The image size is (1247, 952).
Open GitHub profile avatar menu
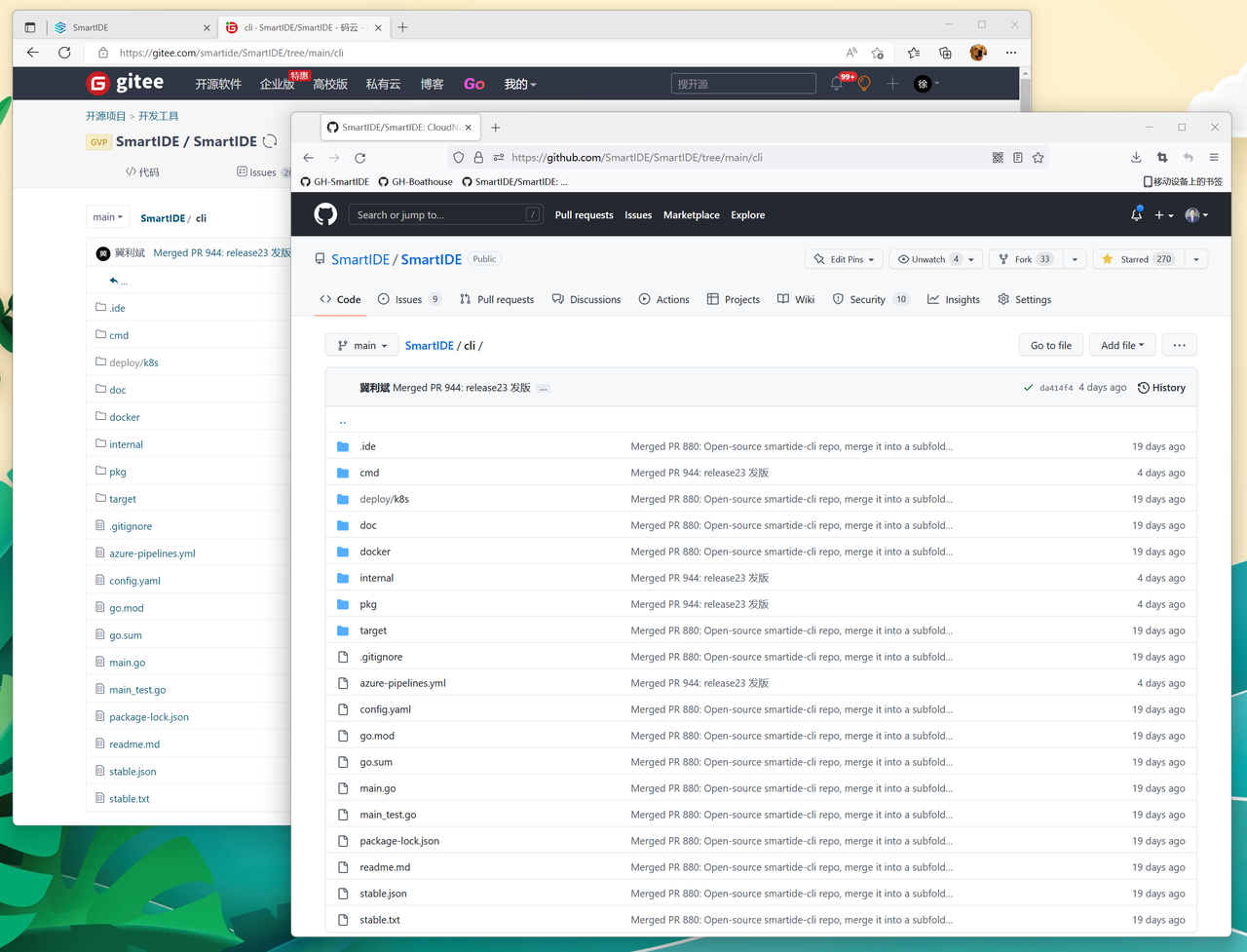(x=1196, y=214)
